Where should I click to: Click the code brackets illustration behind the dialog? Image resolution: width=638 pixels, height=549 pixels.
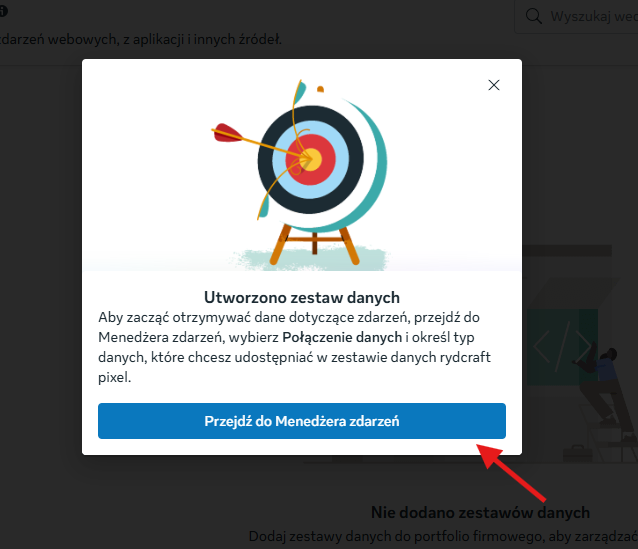[x=562, y=346]
